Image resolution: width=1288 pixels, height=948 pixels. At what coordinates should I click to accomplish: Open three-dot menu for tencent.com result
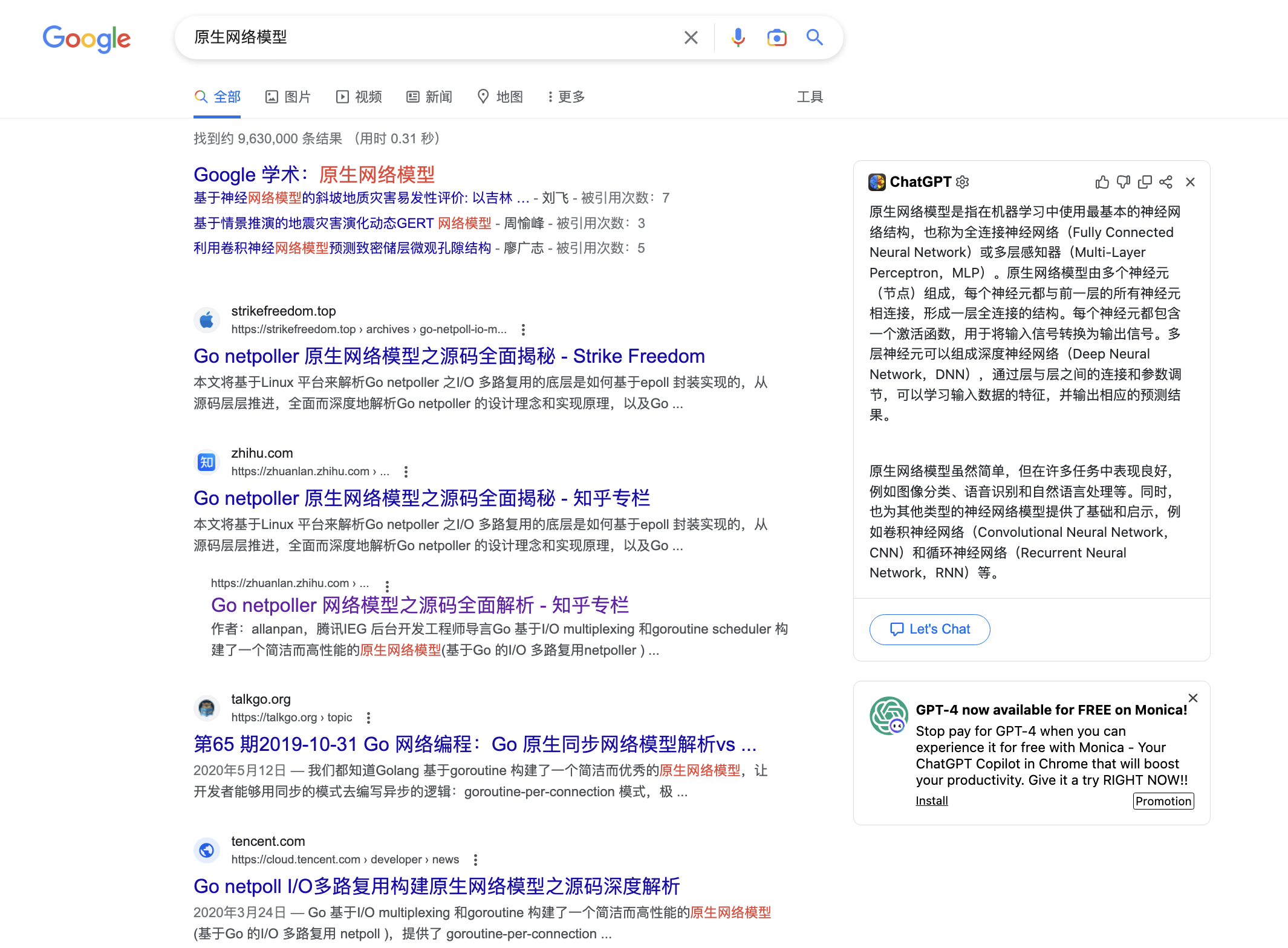point(475,860)
